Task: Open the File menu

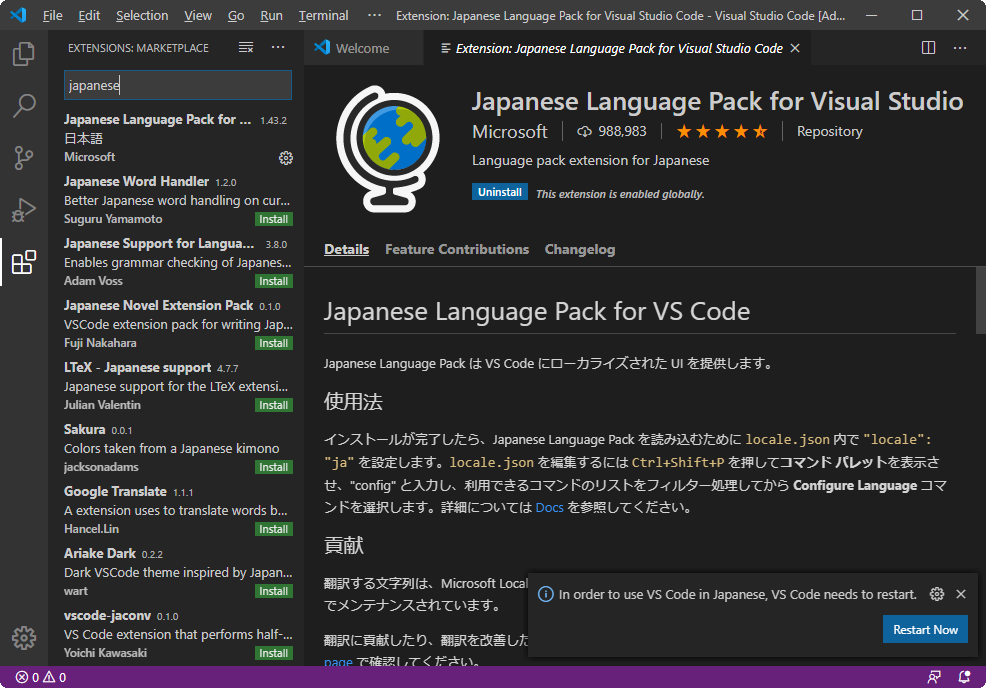Action: pos(52,15)
